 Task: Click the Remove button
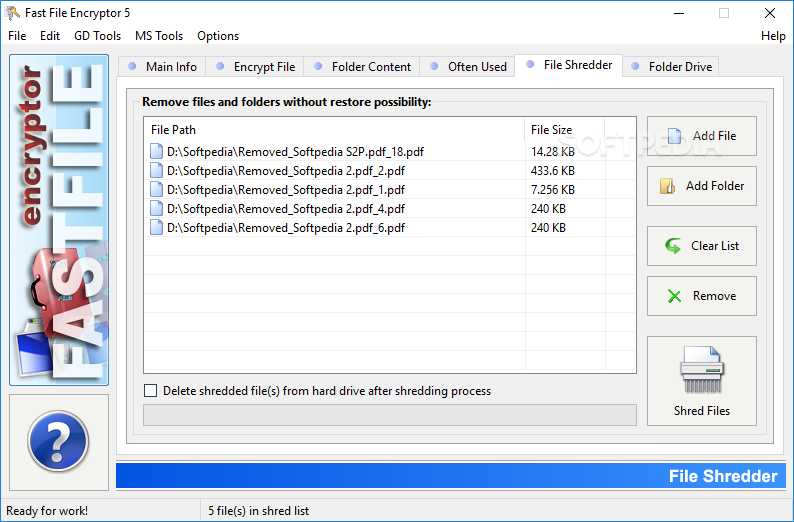pos(702,296)
